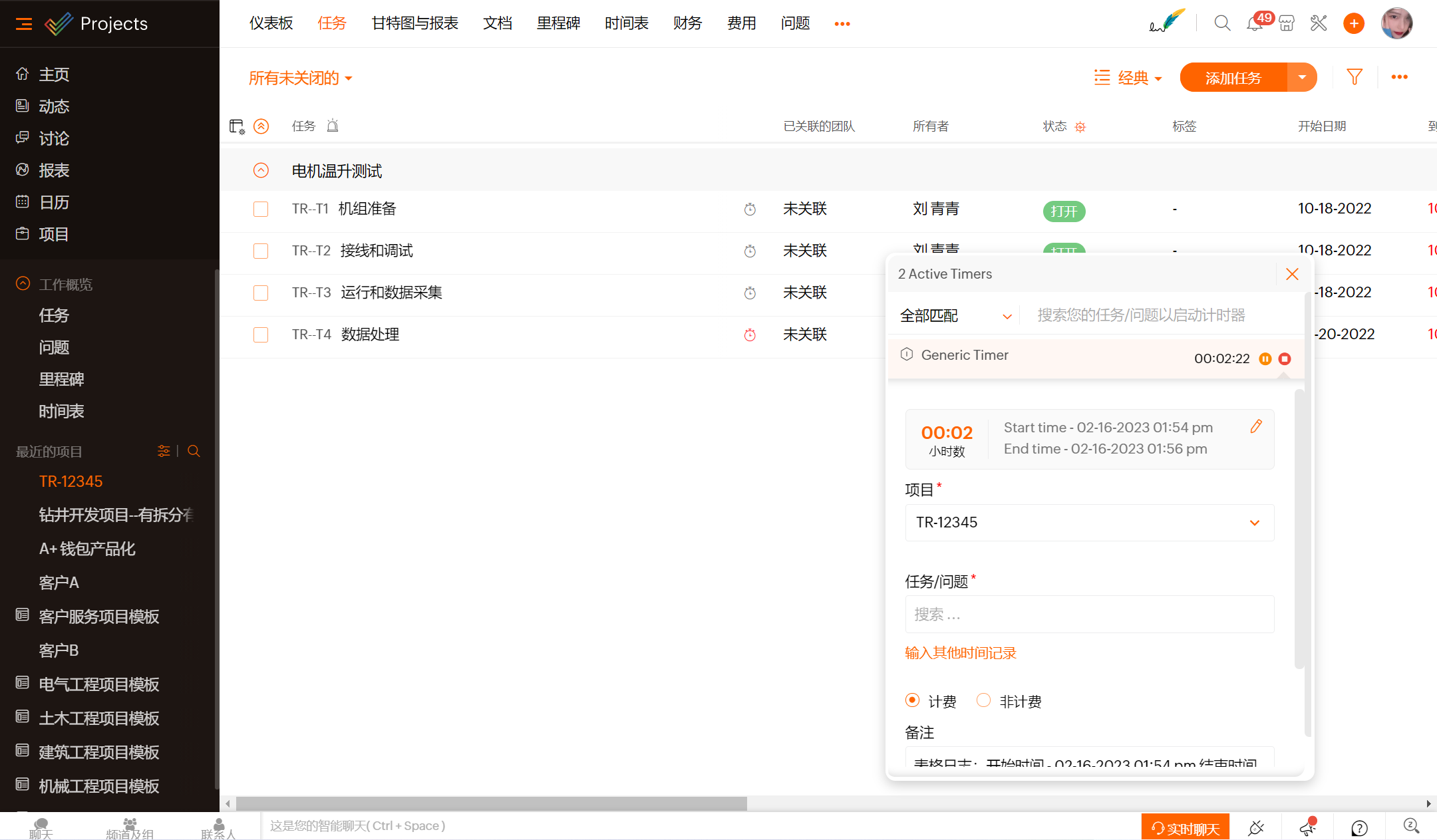
Task: Open notifications bell with 49 badge
Action: click(x=1255, y=24)
